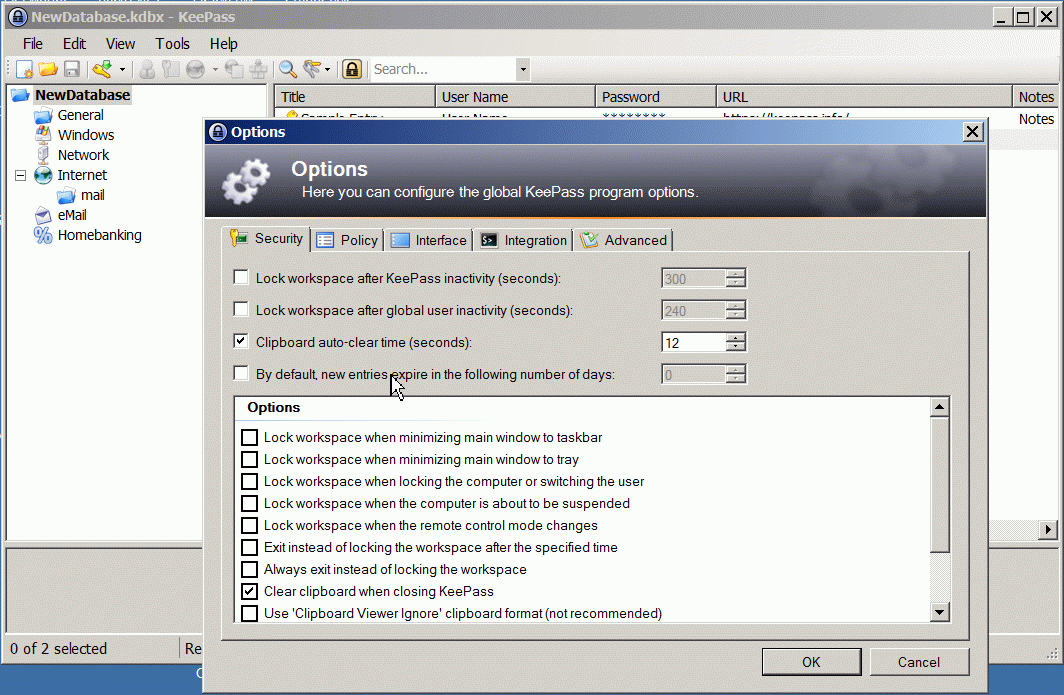Decrease clipboard auto-clear time with down arrow

point(736,347)
